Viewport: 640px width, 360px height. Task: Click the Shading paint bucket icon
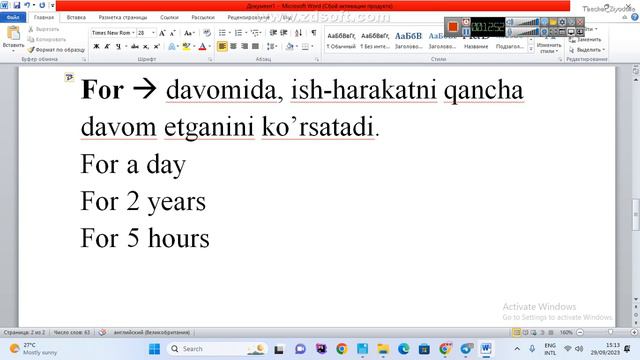tap(289, 47)
